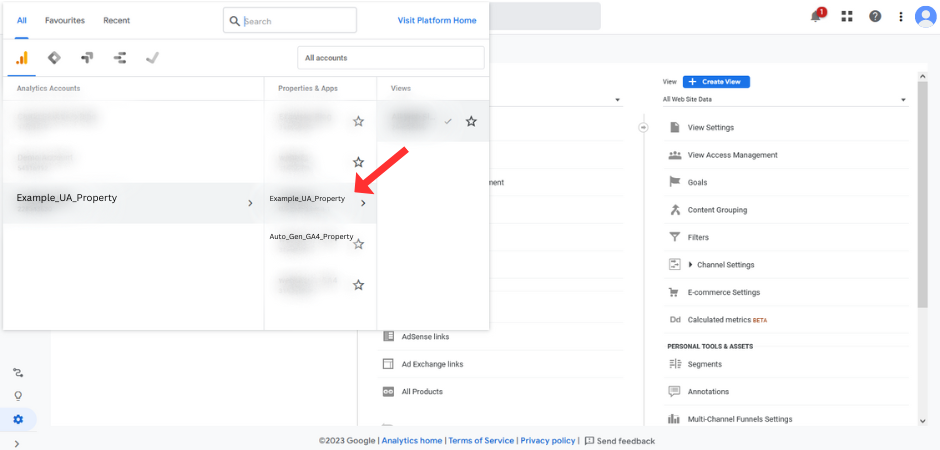The height and width of the screenshot is (450, 940).
Task: Click the Multi-Channel Funnels bar chart icon
Action: [x=674, y=419]
